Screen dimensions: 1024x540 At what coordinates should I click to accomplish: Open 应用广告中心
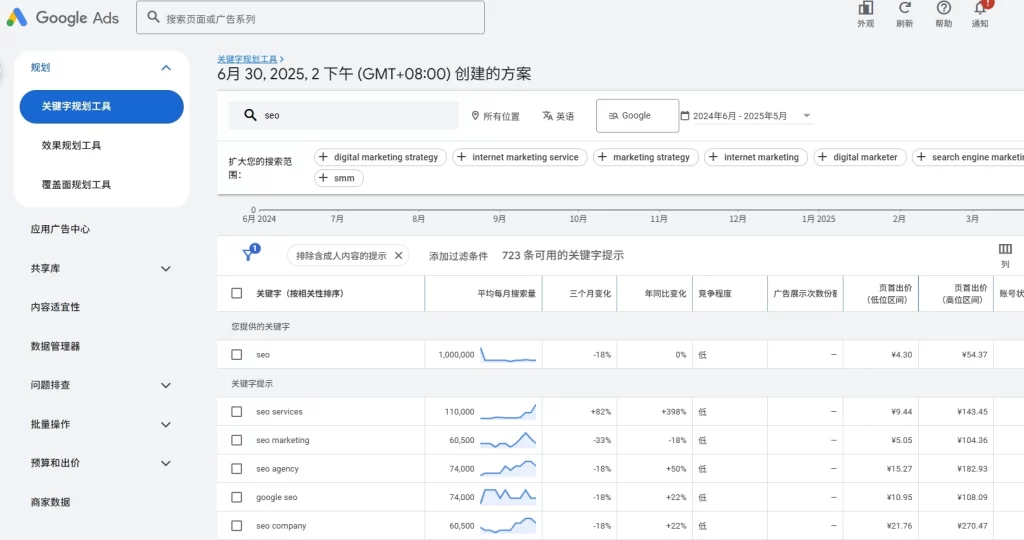point(60,229)
